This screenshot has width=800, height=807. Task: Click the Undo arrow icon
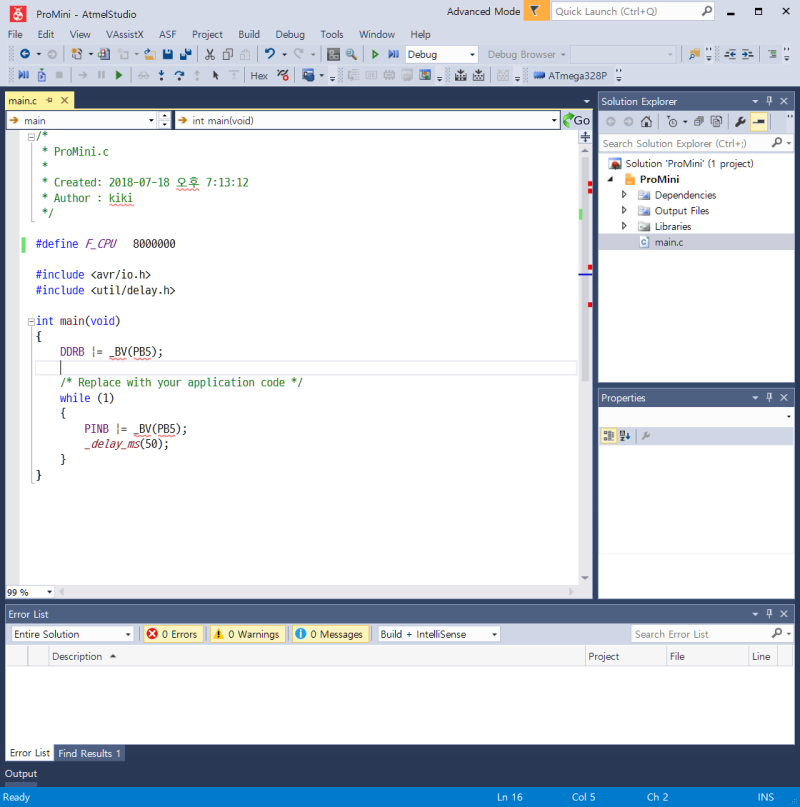click(x=269, y=54)
